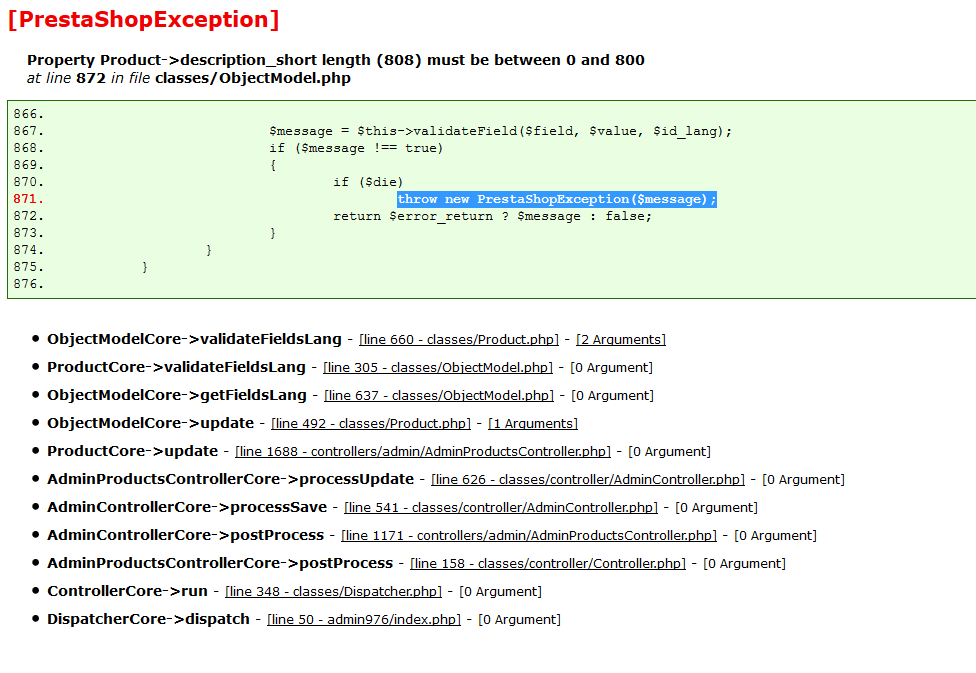This screenshot has width=976, height=673.
Task: Click ProductCore->validateFieldsLang trace entry
Action: (176, 367)
